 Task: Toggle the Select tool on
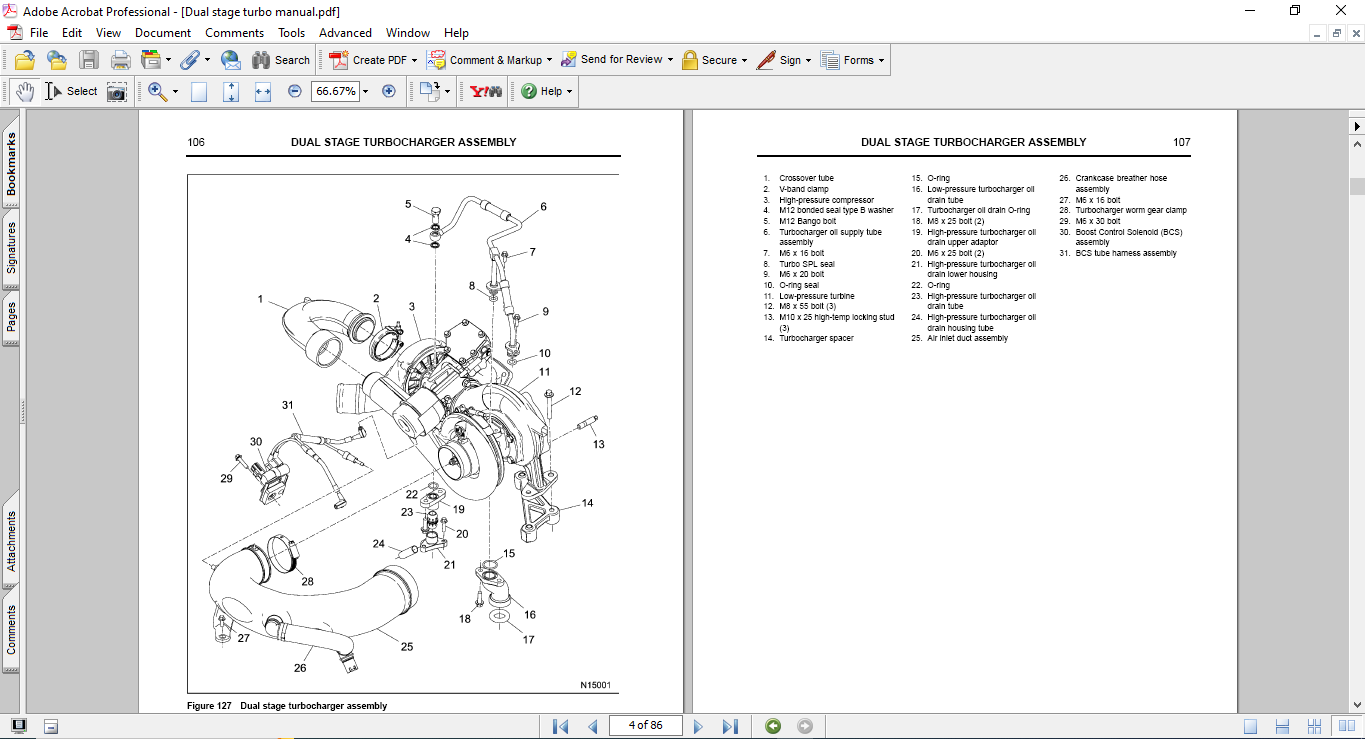click(x=73, y=91)
